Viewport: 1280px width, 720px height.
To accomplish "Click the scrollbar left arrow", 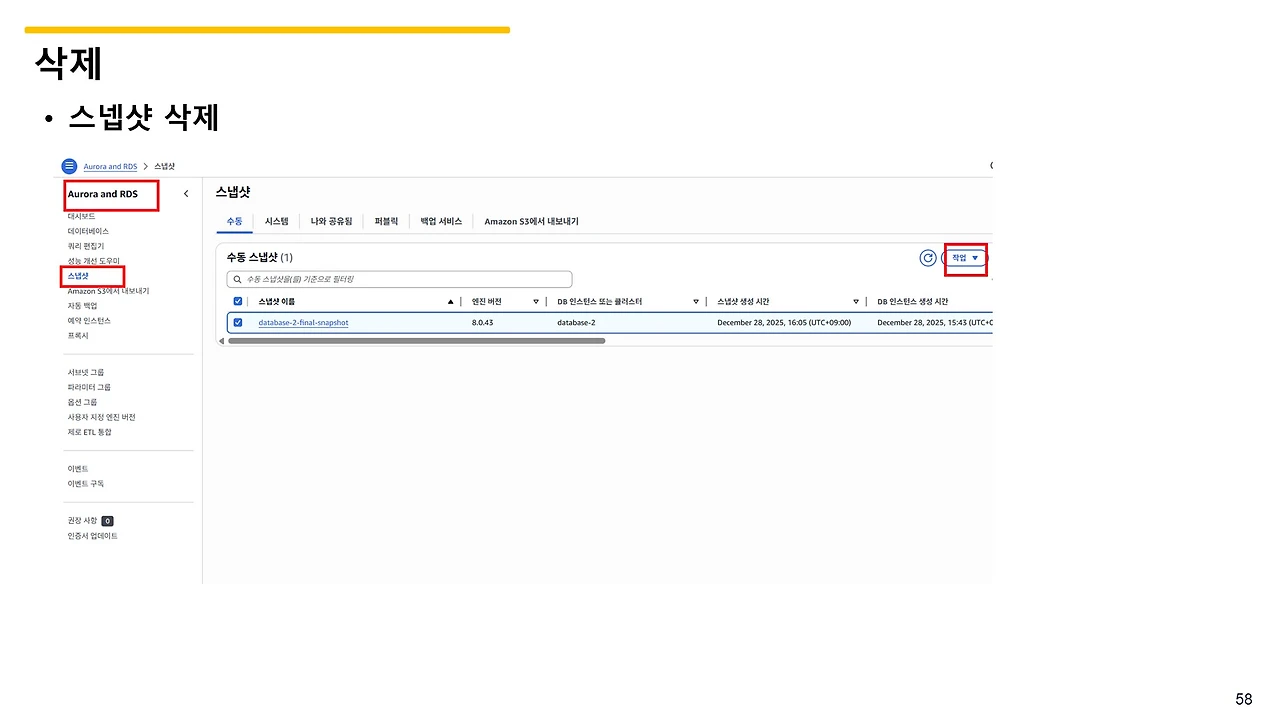I will 221,341.
